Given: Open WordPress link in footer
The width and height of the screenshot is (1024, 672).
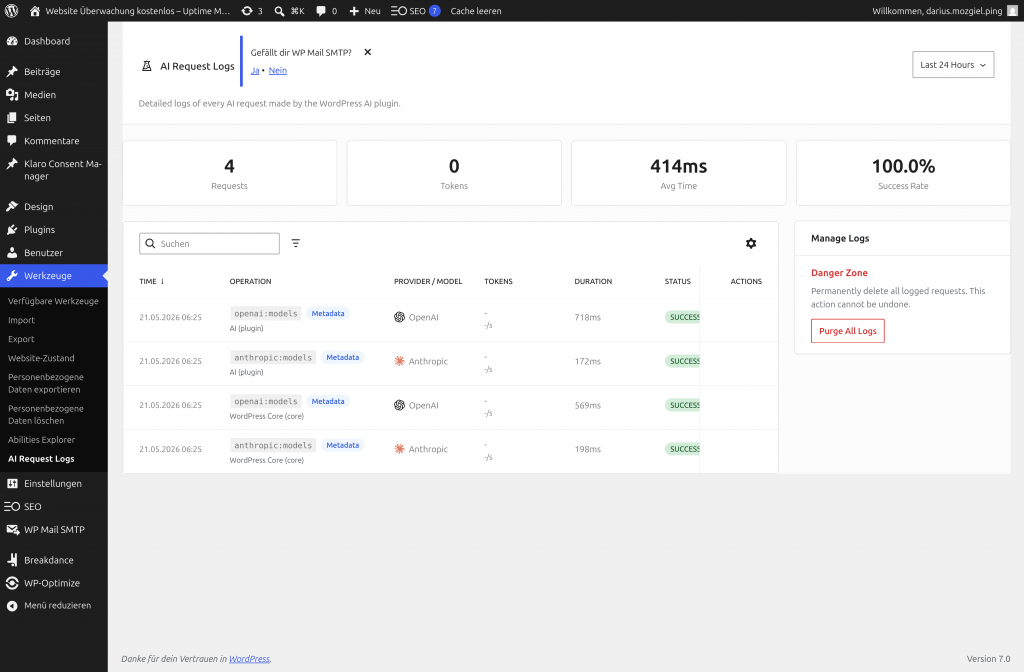Looking at the screenshot, I should pyautogui.click(x=249, y=659).
